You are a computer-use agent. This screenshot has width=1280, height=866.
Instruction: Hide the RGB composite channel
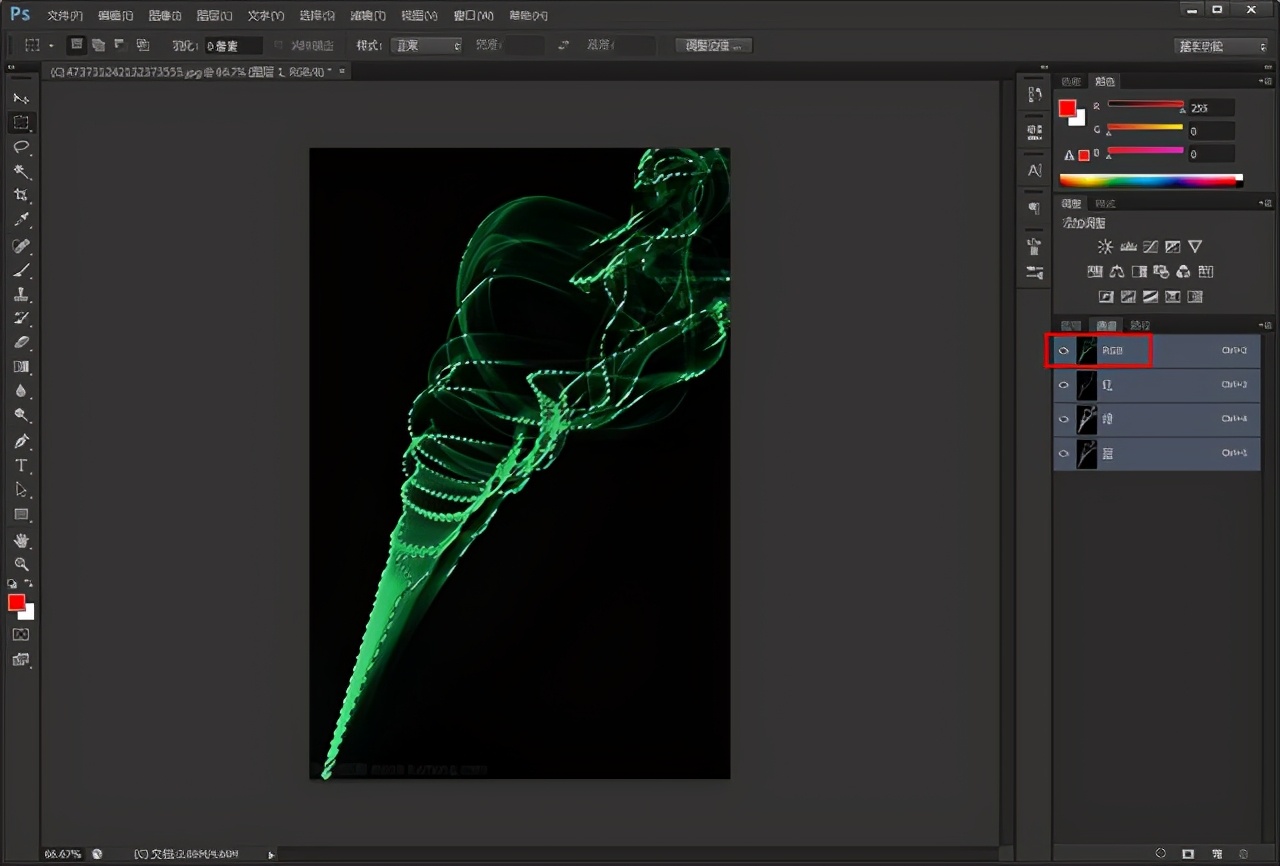click(1064, 351)
